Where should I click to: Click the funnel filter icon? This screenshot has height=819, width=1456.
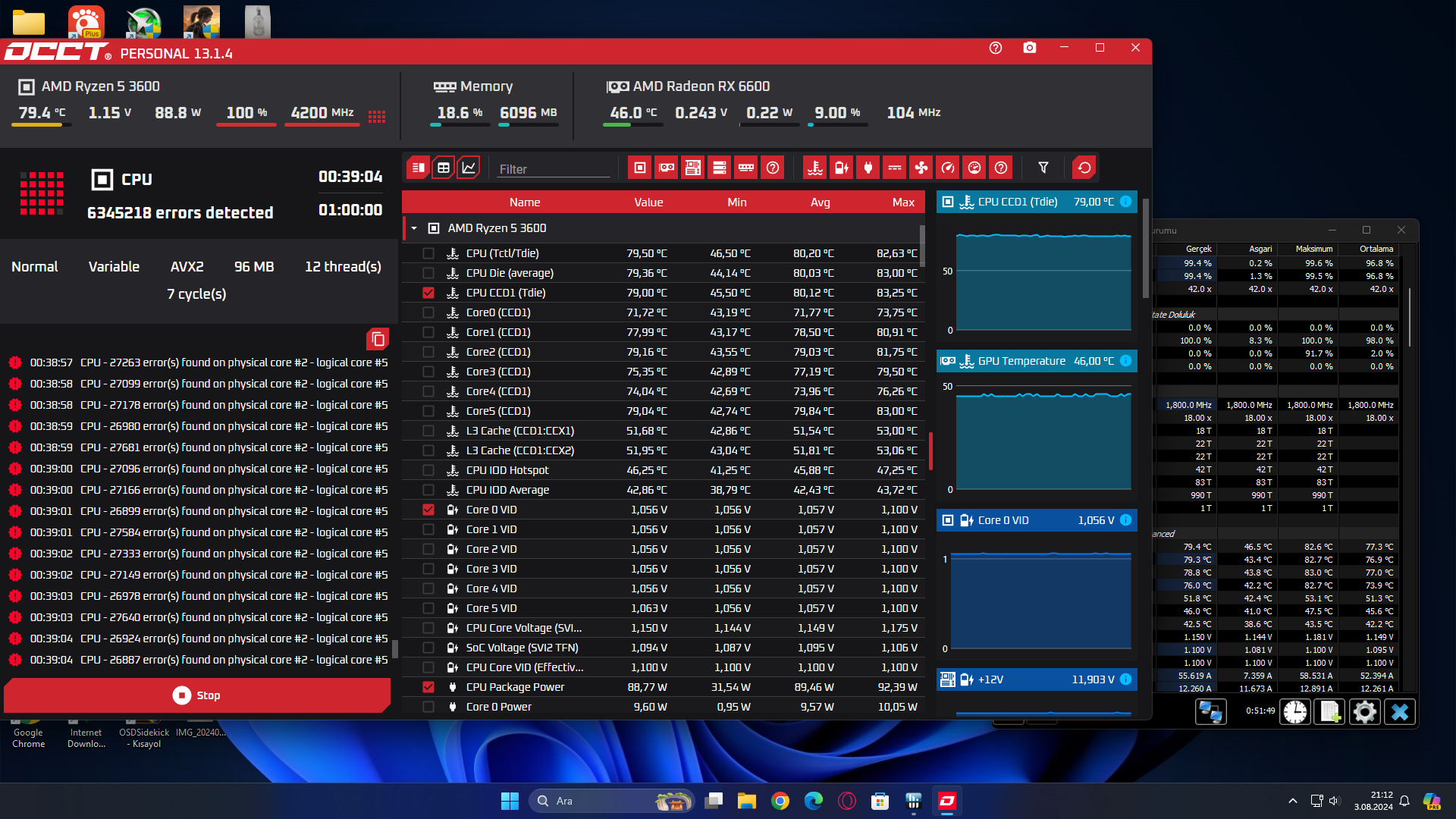[1043, 168]
